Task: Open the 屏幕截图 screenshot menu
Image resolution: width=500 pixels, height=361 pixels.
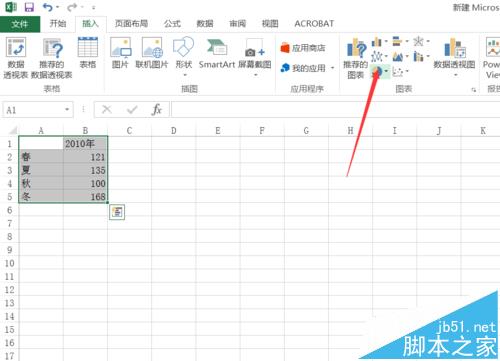Action: 255,56
